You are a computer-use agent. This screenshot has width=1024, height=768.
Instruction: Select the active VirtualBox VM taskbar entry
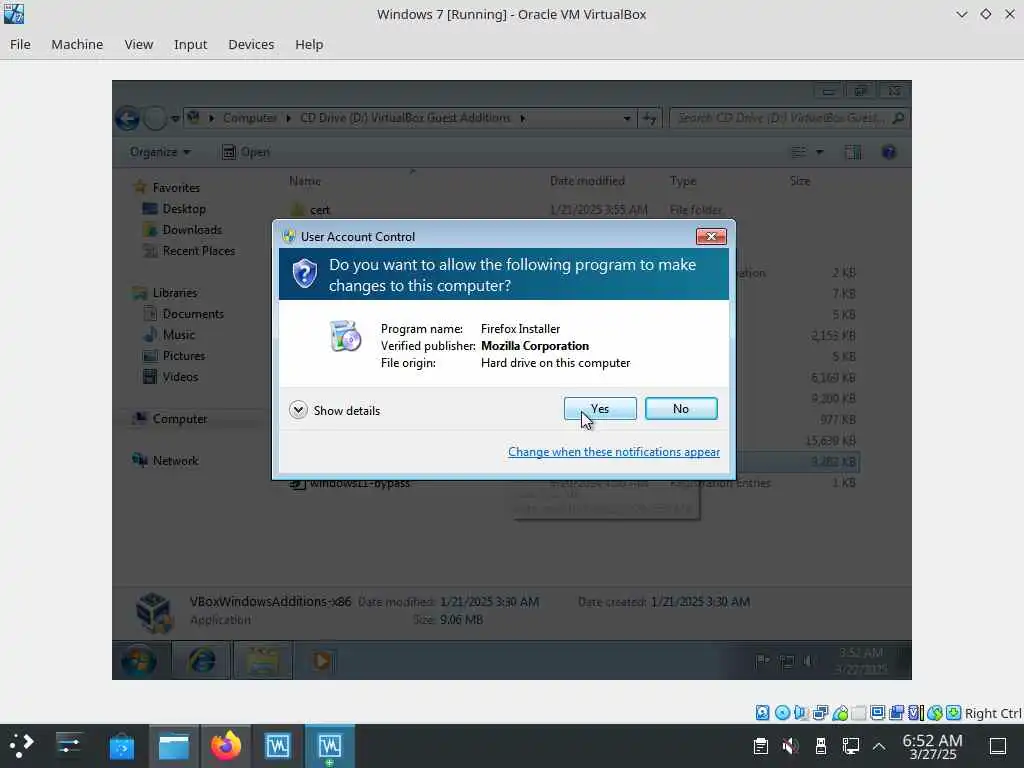330,746
